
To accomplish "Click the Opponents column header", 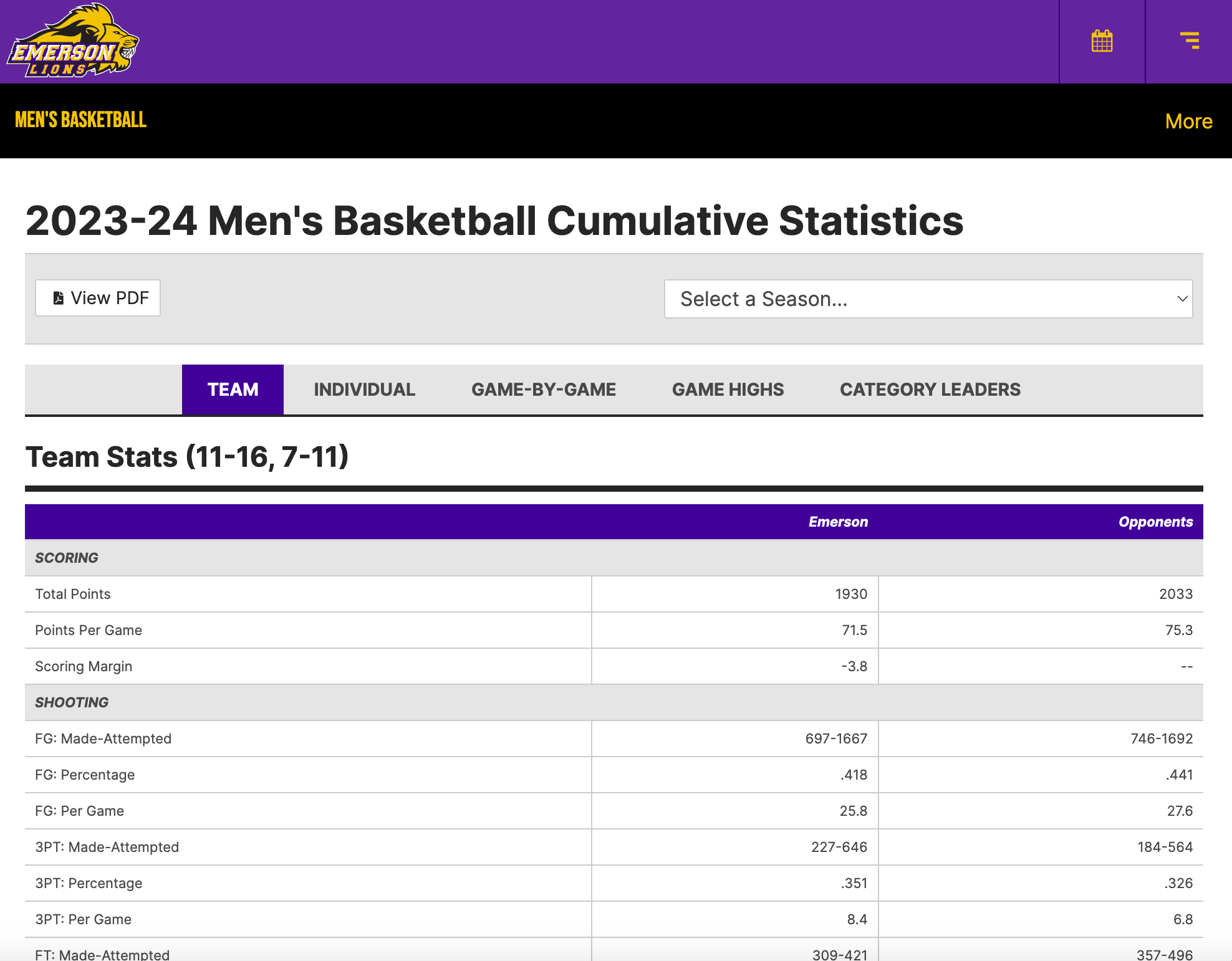I will 1155,522.
